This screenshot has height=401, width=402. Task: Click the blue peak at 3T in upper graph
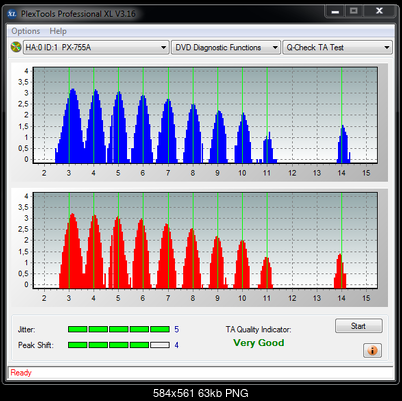(x=73, y=126)
